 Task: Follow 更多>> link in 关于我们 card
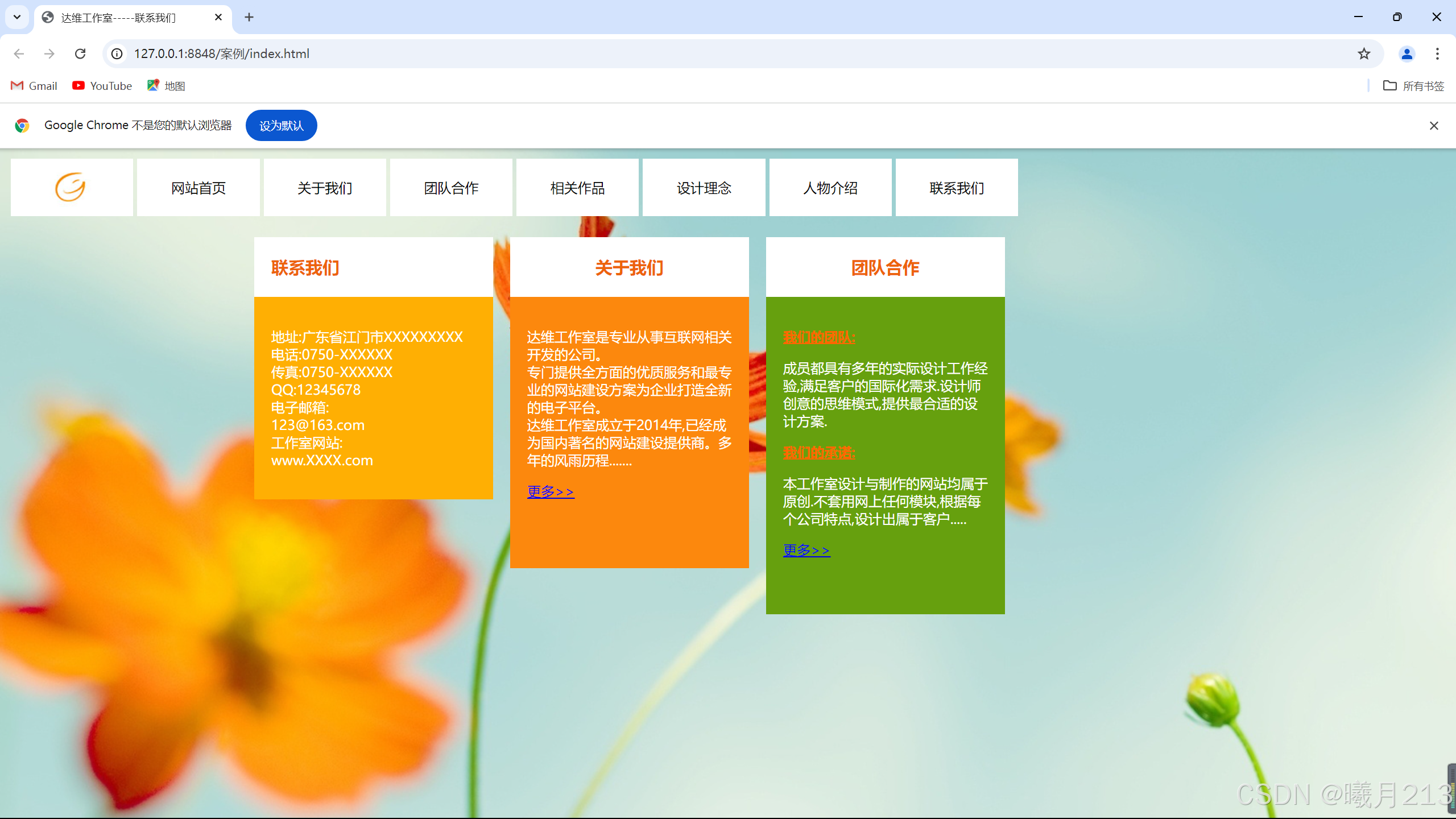point(550,491)
